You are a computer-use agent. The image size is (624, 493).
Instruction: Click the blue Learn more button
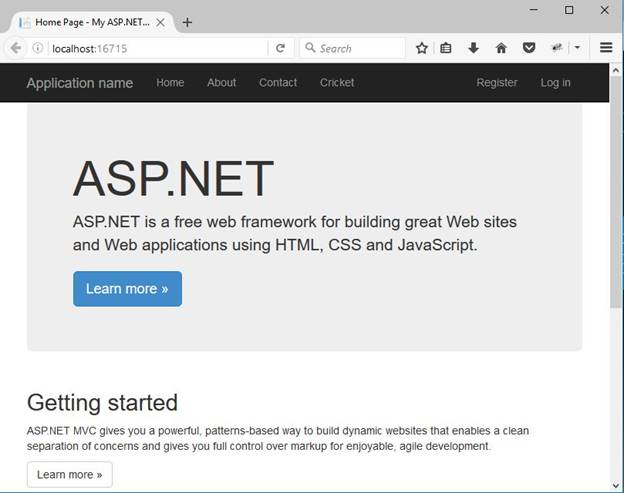pyautogui.click(x=127, y=289)
